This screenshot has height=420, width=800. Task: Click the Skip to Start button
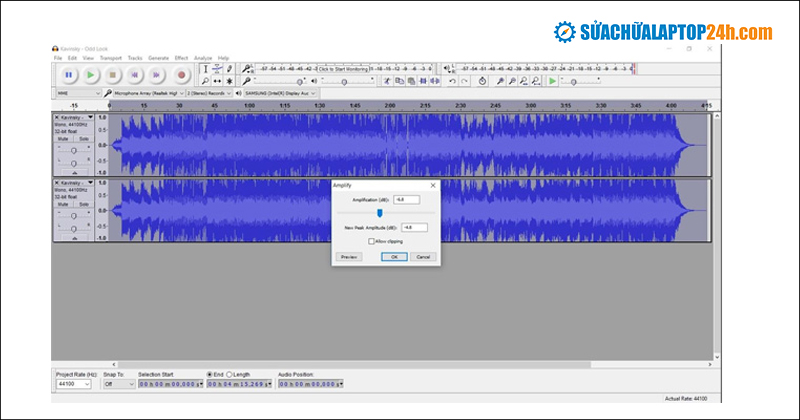pos(136,75)
